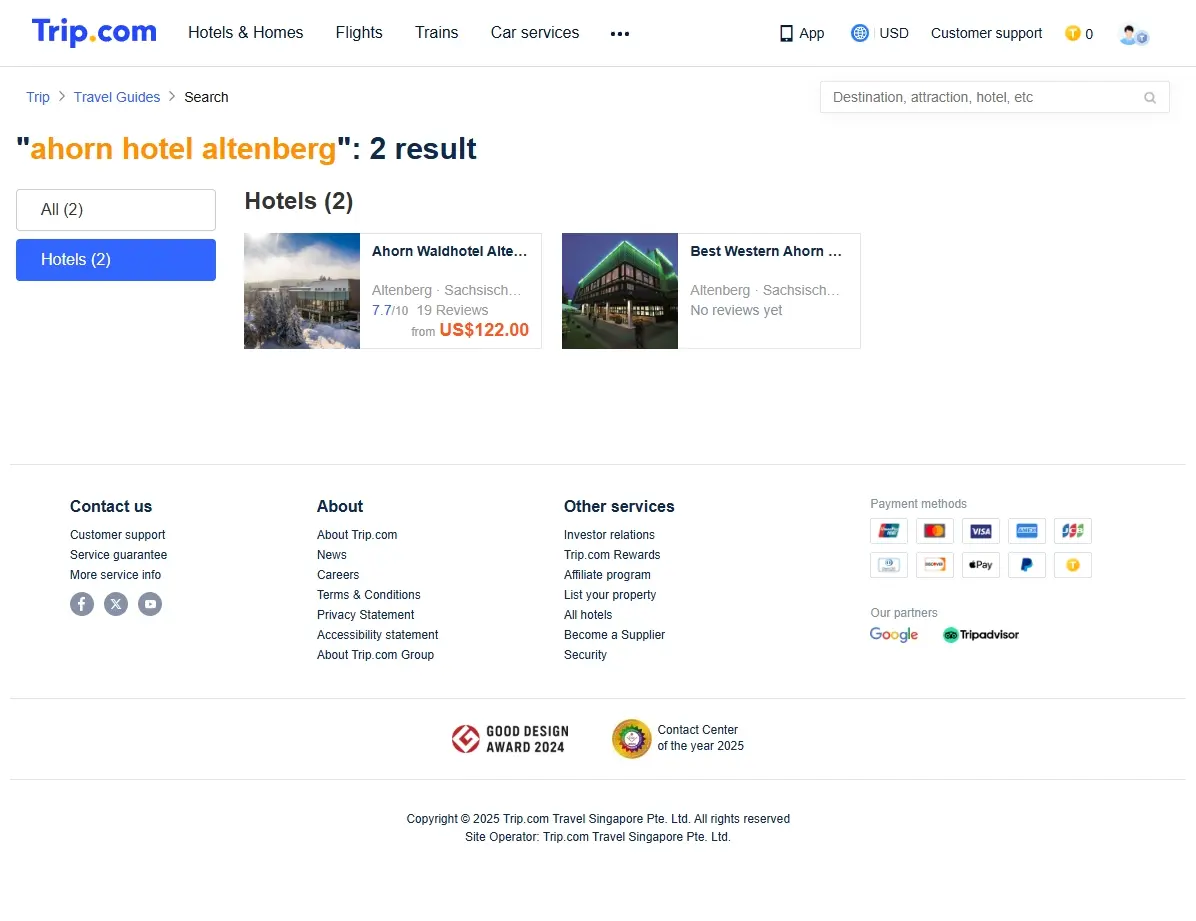This screenshot has width=1196, height=921.
Task: Open the Facebook social icon
Action: point(82,604)
